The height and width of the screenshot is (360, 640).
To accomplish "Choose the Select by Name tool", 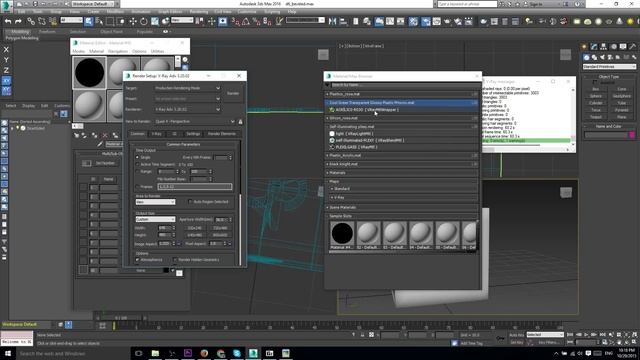I will (x=99, y=21).
